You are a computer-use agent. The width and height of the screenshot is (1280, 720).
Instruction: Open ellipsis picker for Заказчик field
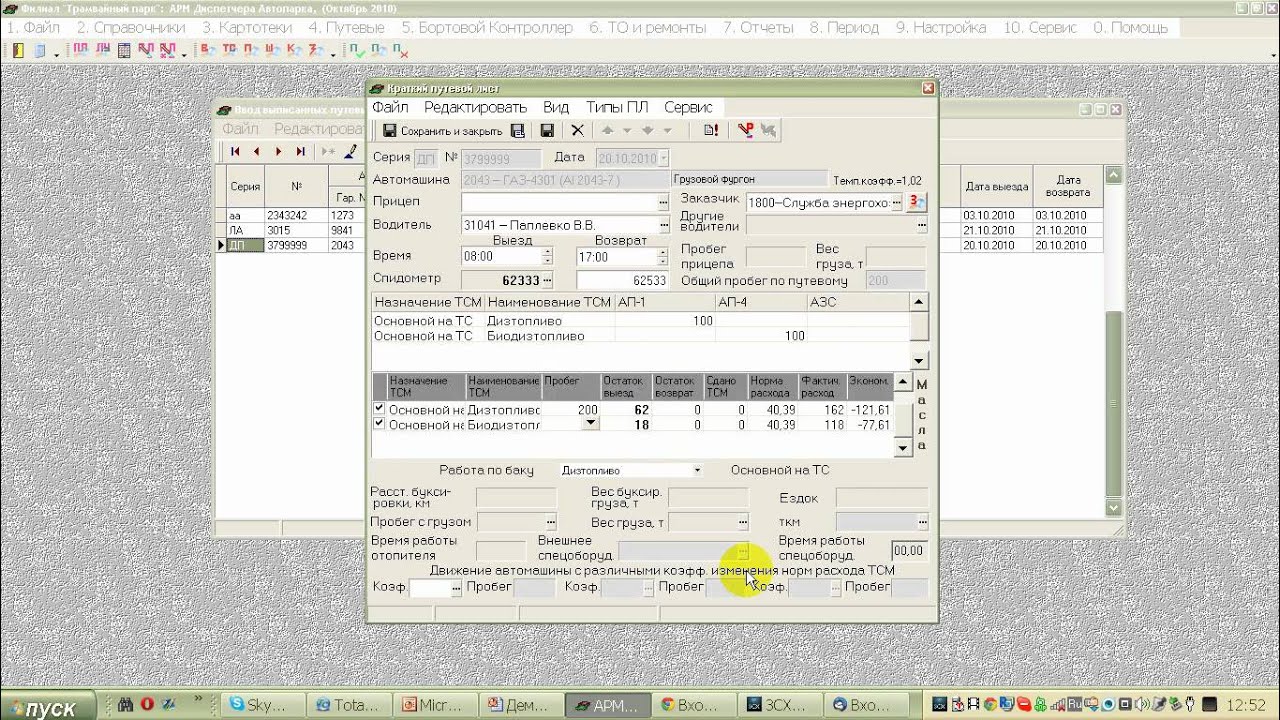tap(896, 202)
